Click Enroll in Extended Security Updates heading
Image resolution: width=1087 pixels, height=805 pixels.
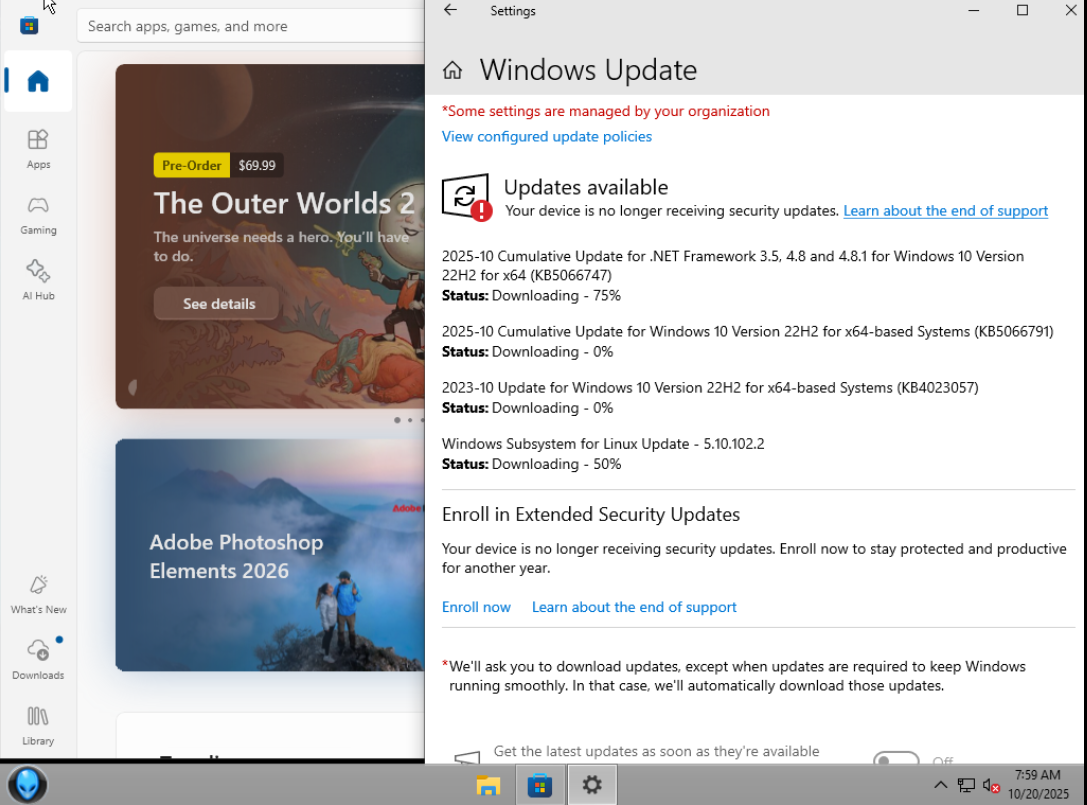tap(591, 514)
